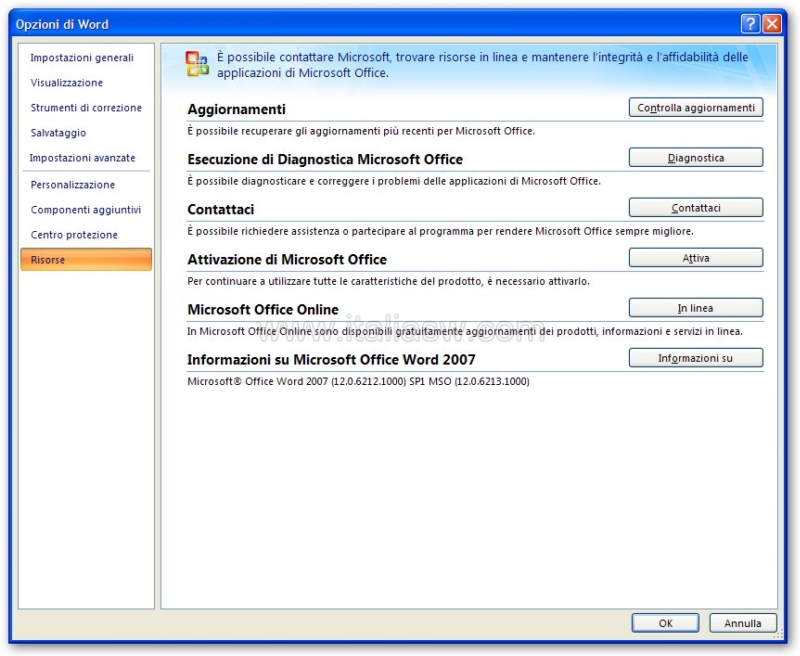Go to Impostazioni avanzate

(x=82, y=158)
